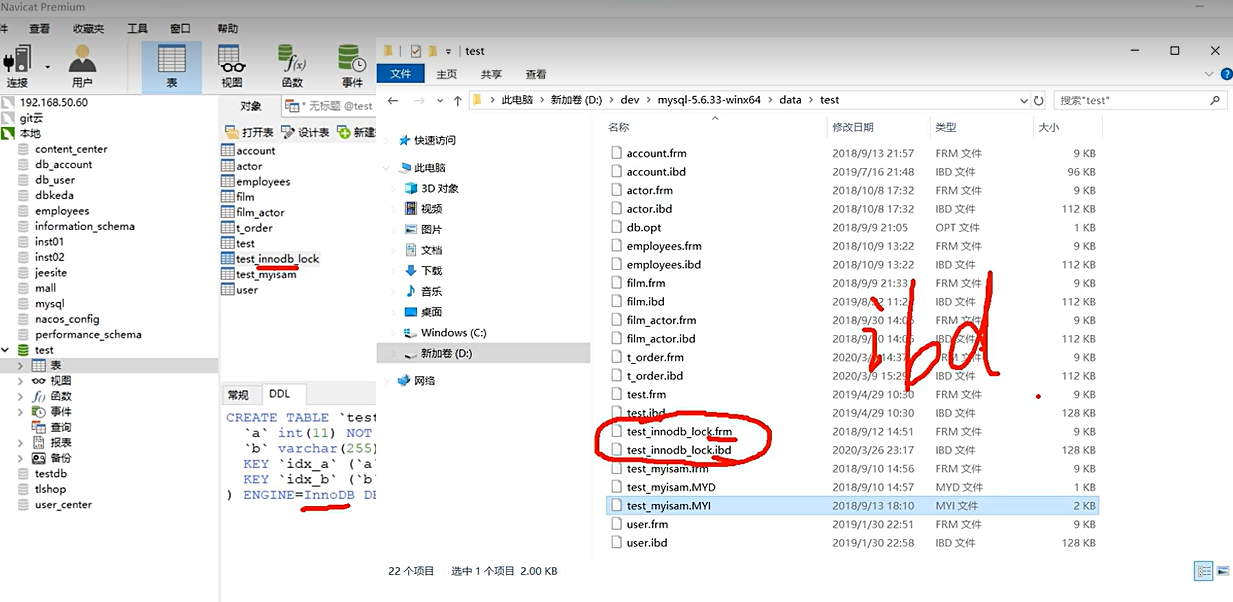1233x602 pixels.
Task: Click the data breadcrumb in address bar
Action: (789, 100)
